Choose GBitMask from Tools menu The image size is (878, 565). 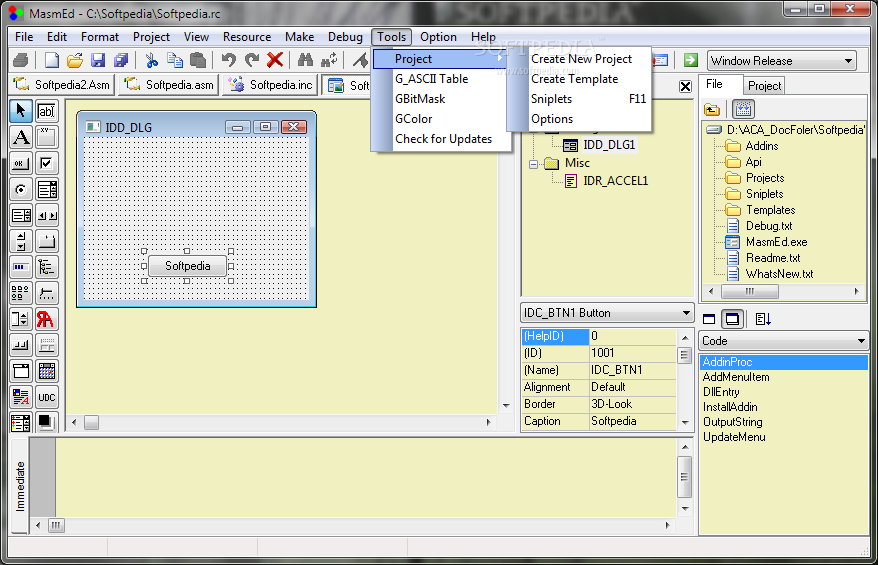pyautogui.click(x=420, y=99)
